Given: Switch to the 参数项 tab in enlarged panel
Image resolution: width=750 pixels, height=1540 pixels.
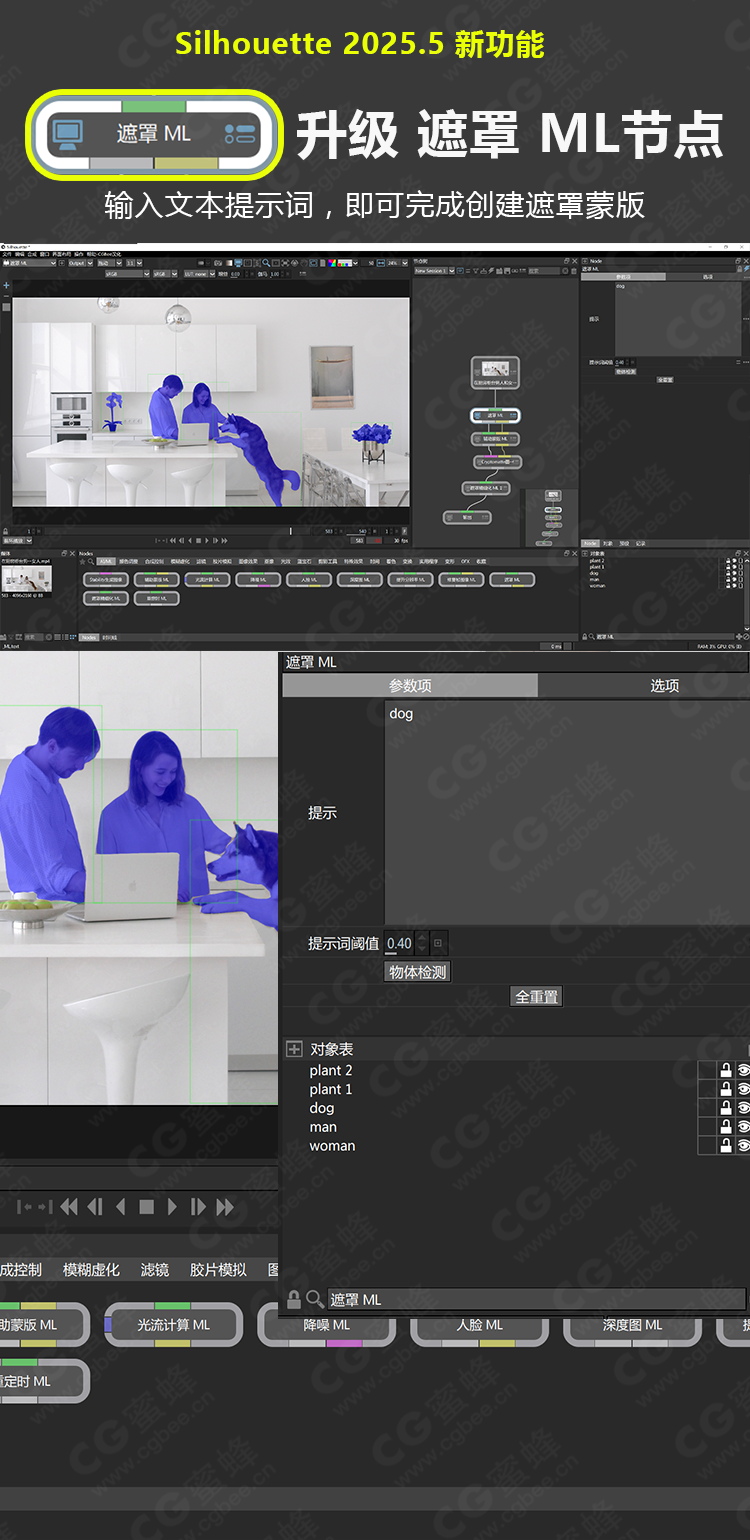Looking at the screenshot, I should [410, 685].
